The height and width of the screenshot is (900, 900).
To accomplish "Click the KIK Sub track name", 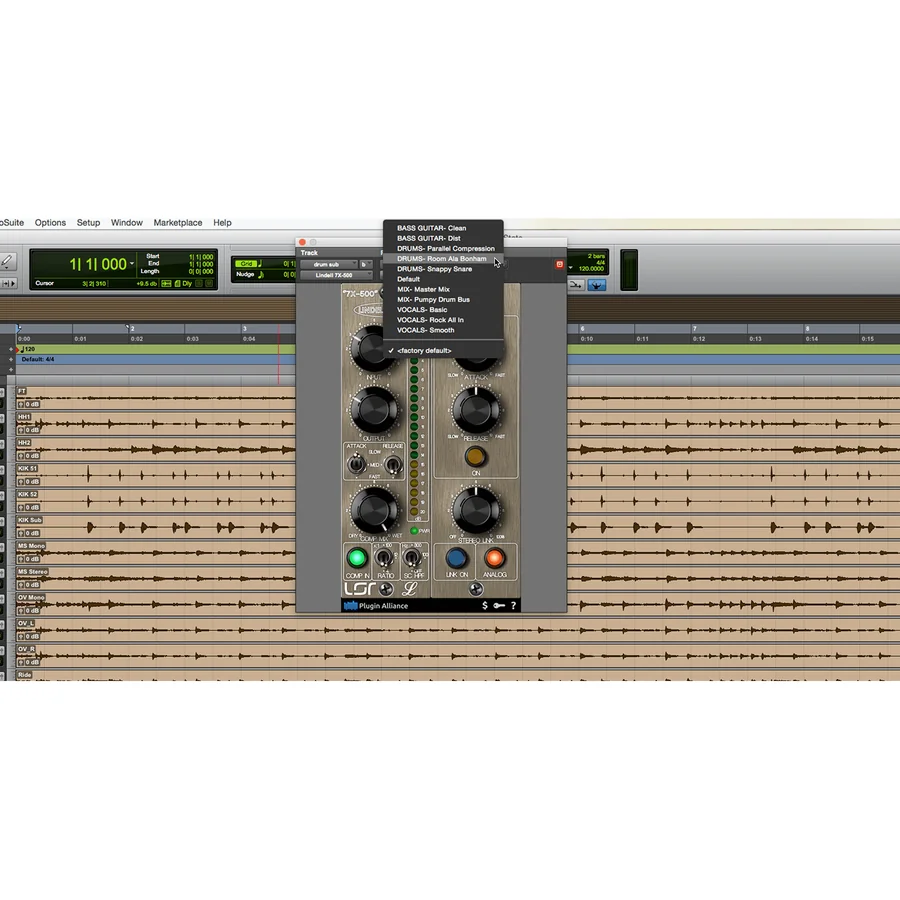I will [30, 520].
